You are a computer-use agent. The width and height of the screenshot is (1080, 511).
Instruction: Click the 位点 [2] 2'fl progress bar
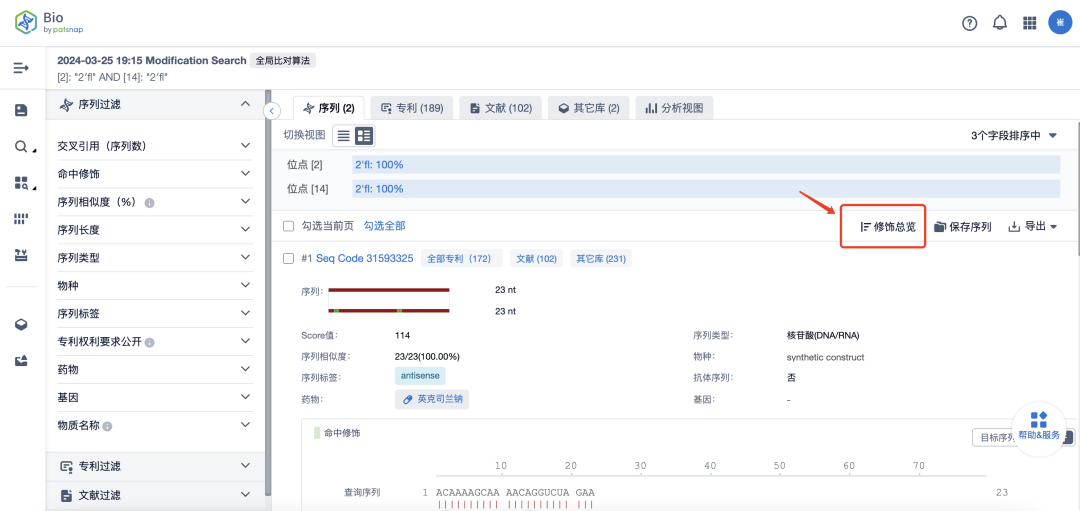[x=705, y=165]
